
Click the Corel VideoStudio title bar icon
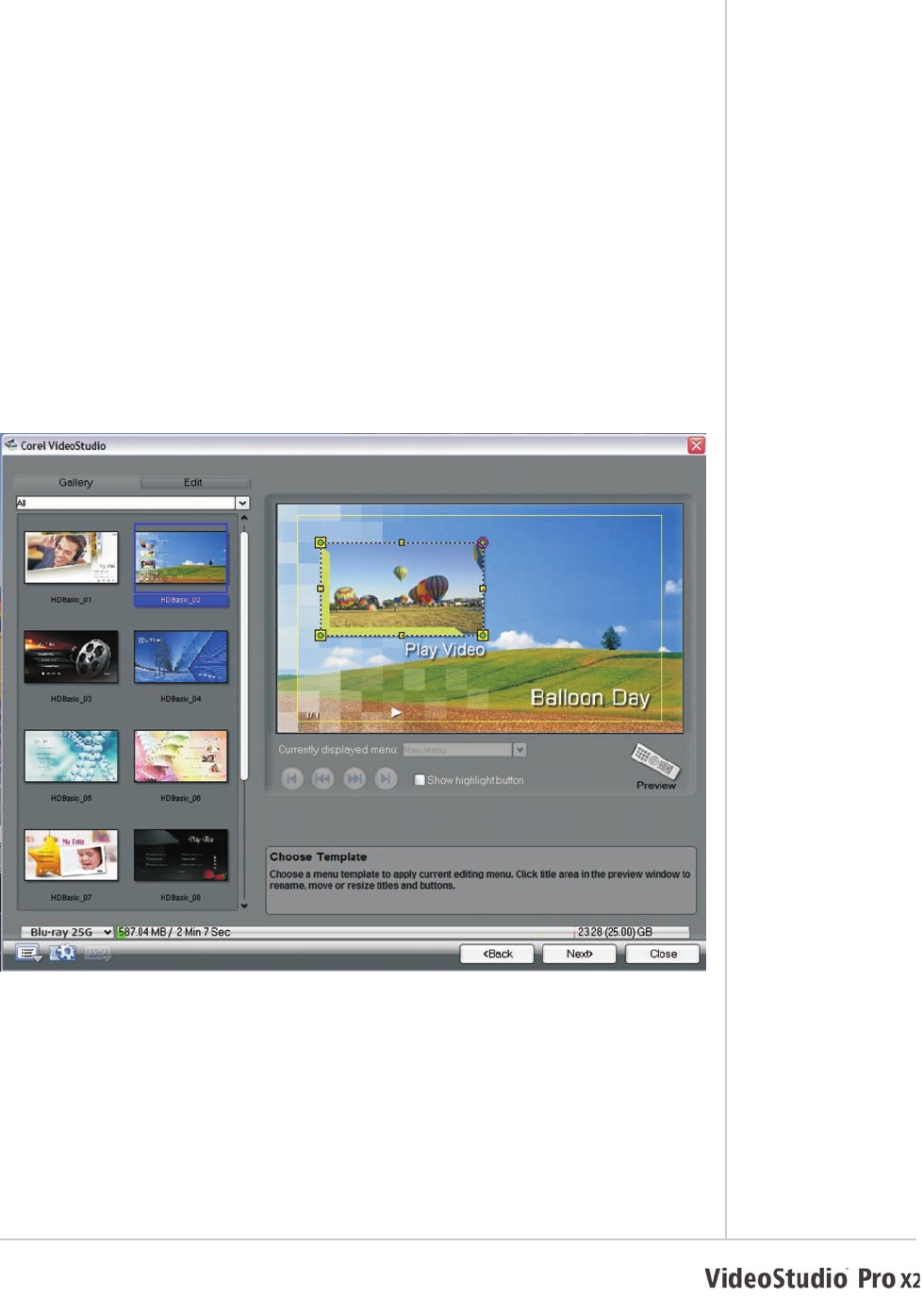click(x=11, y=444)
